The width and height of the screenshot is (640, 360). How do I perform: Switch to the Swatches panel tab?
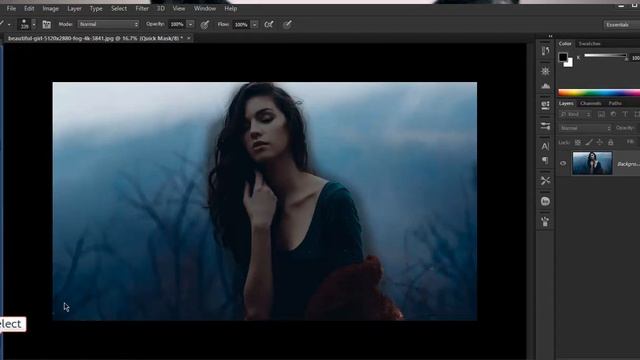pos(589,44)
